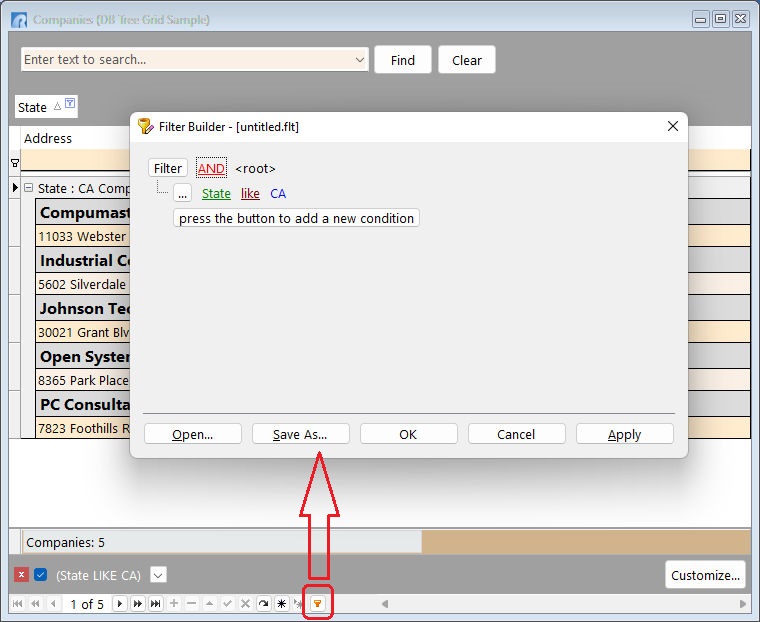The image size is (760, 622).
Task: Open the filter history dropdown next to (State LIKE CA)
Action: (x=158, y=575)
